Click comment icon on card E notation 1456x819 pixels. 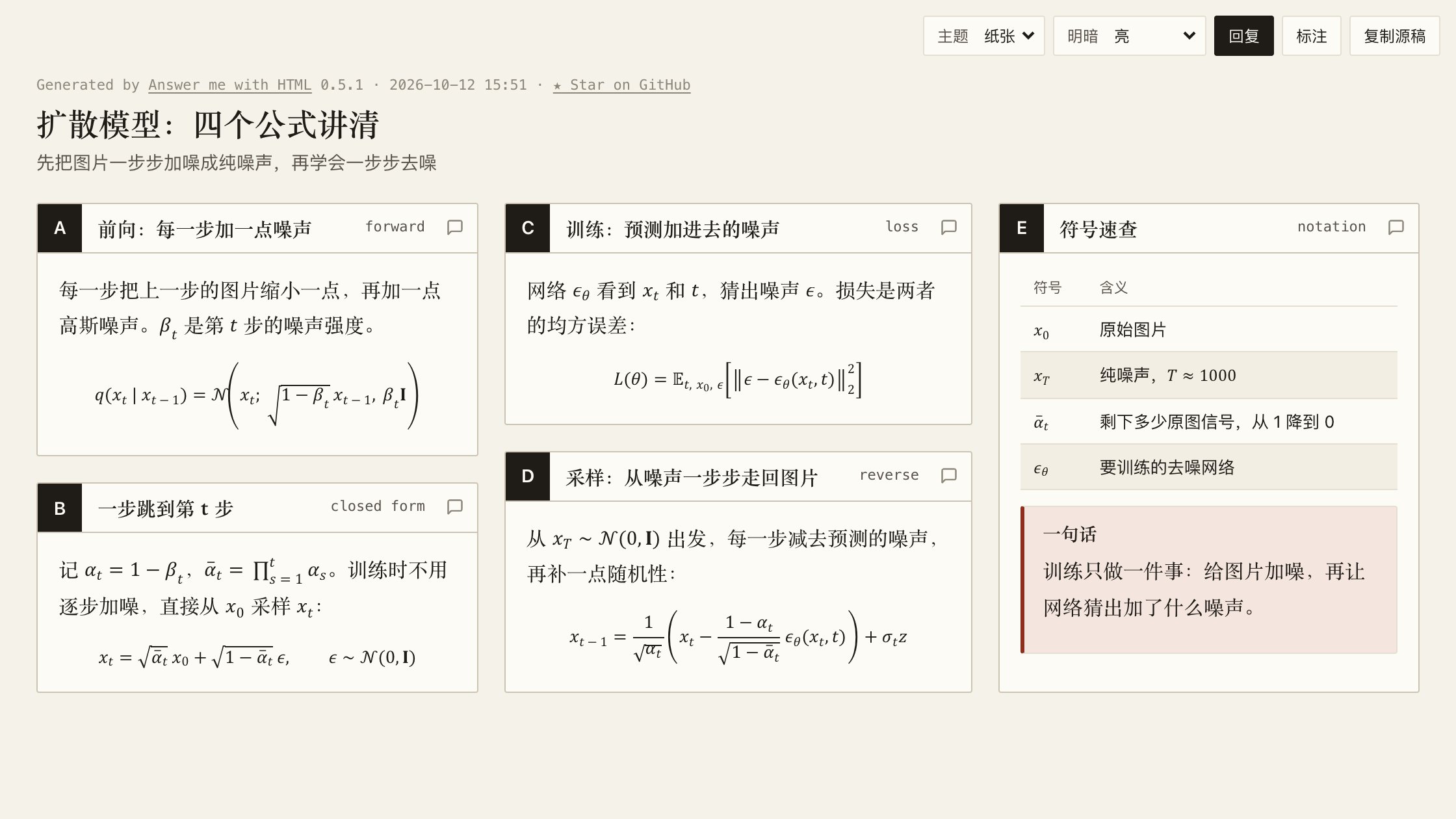point(1396,227)
